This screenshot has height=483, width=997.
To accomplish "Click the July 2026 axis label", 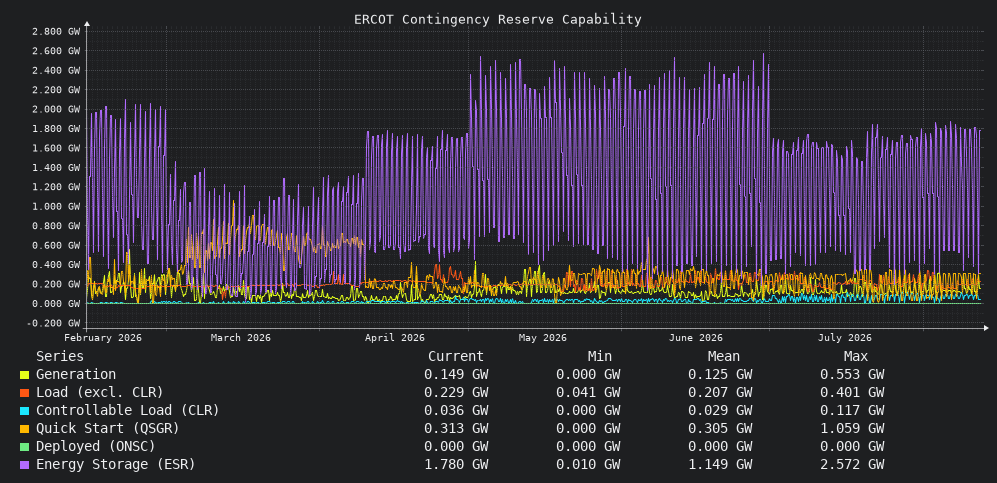I will coord(844,337).
